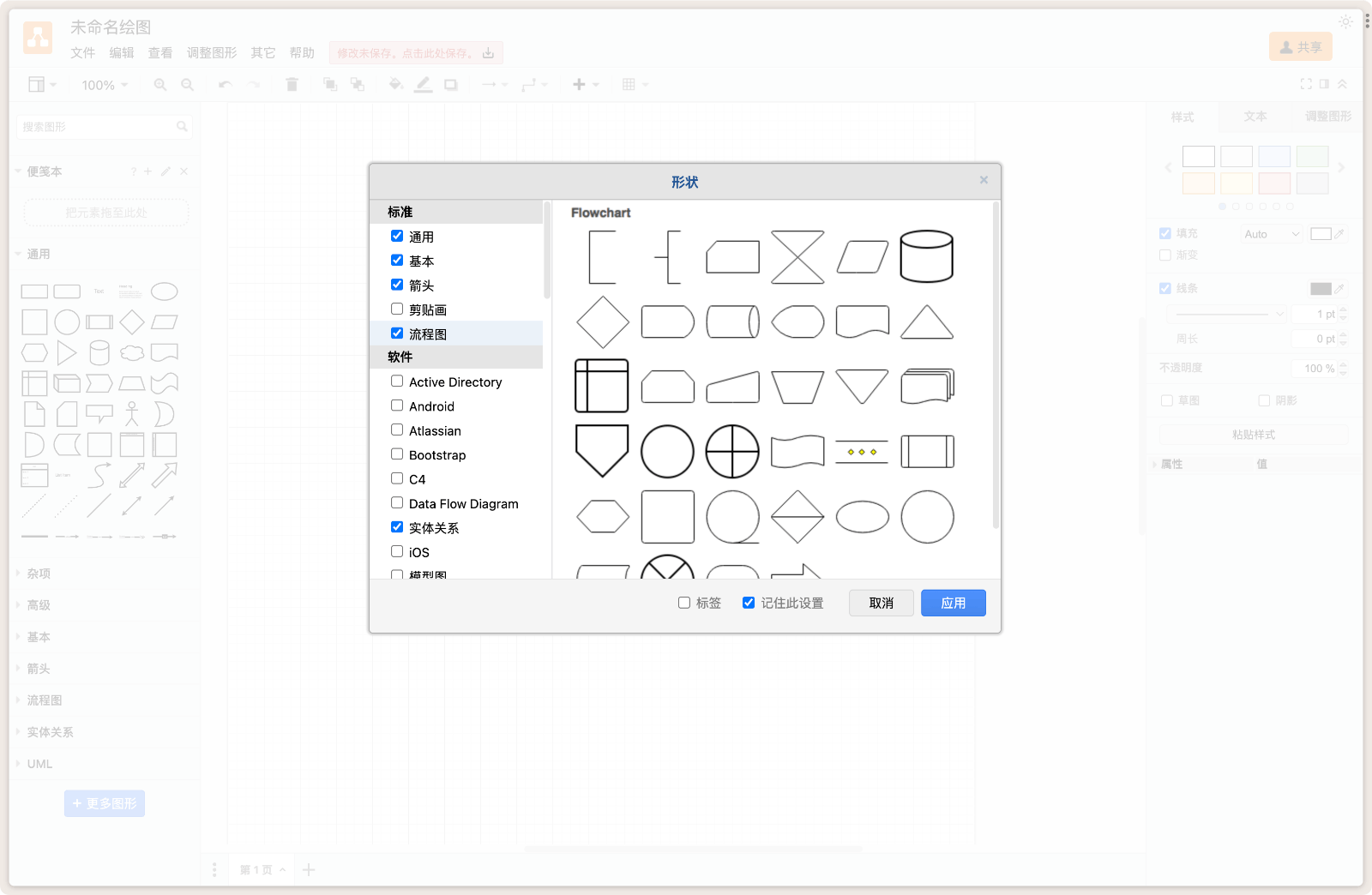The image size is (1372, 895).
Task: Enable the Bootstrap library checkbox
Action: point(397,454)
